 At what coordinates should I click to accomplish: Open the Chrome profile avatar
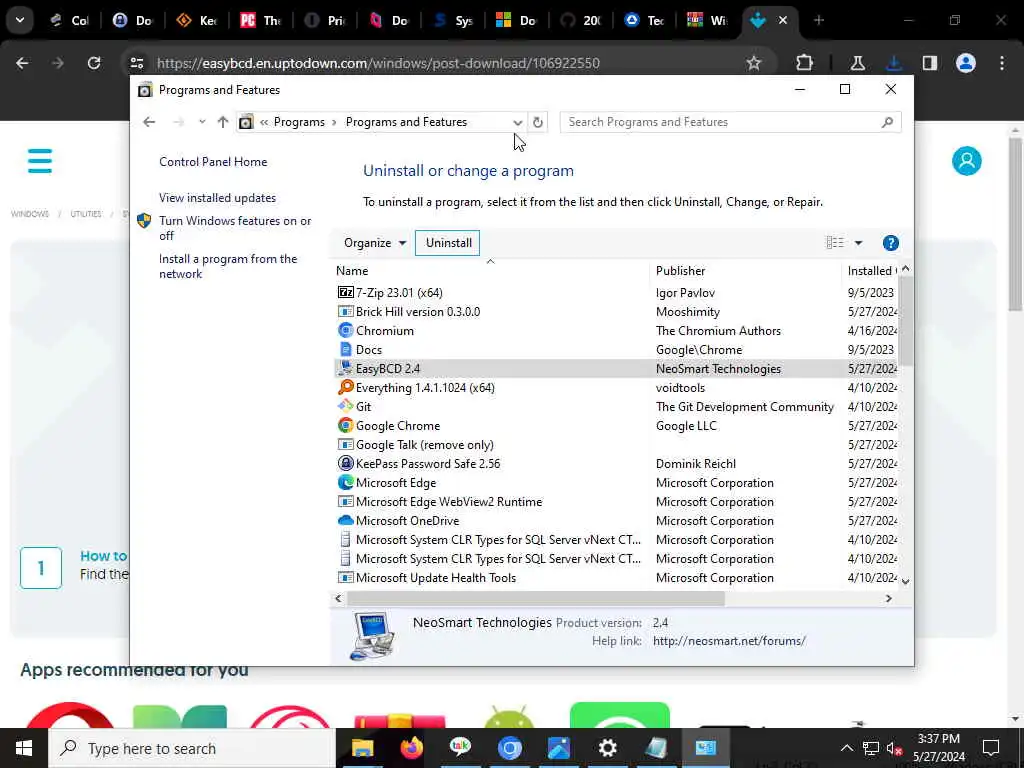[966, 63]
